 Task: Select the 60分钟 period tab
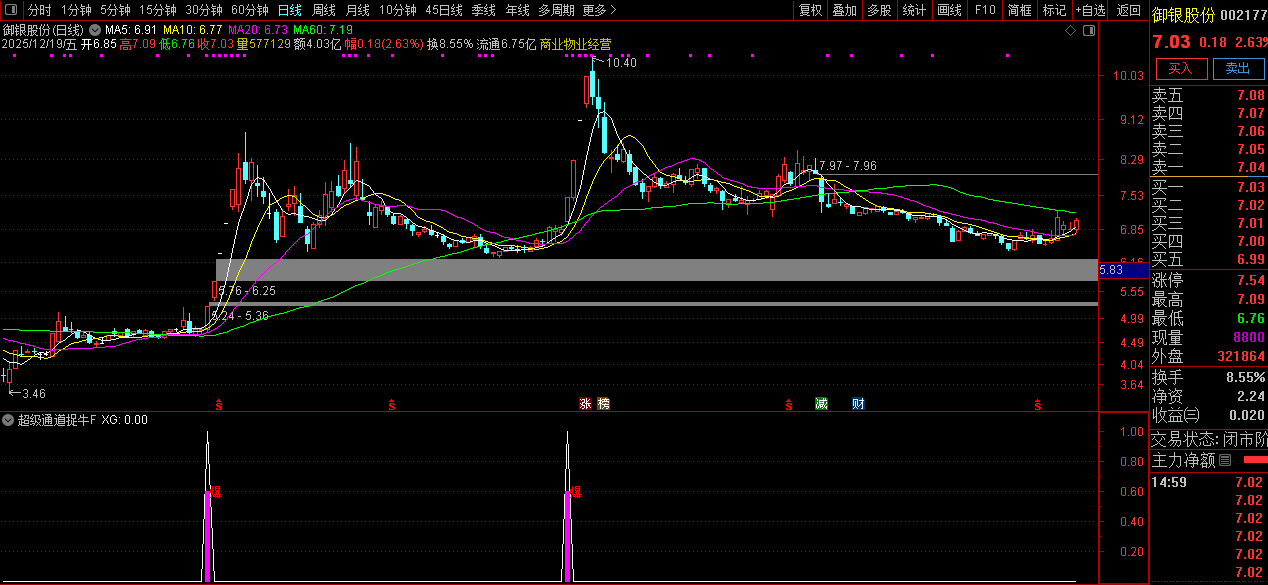250,10
